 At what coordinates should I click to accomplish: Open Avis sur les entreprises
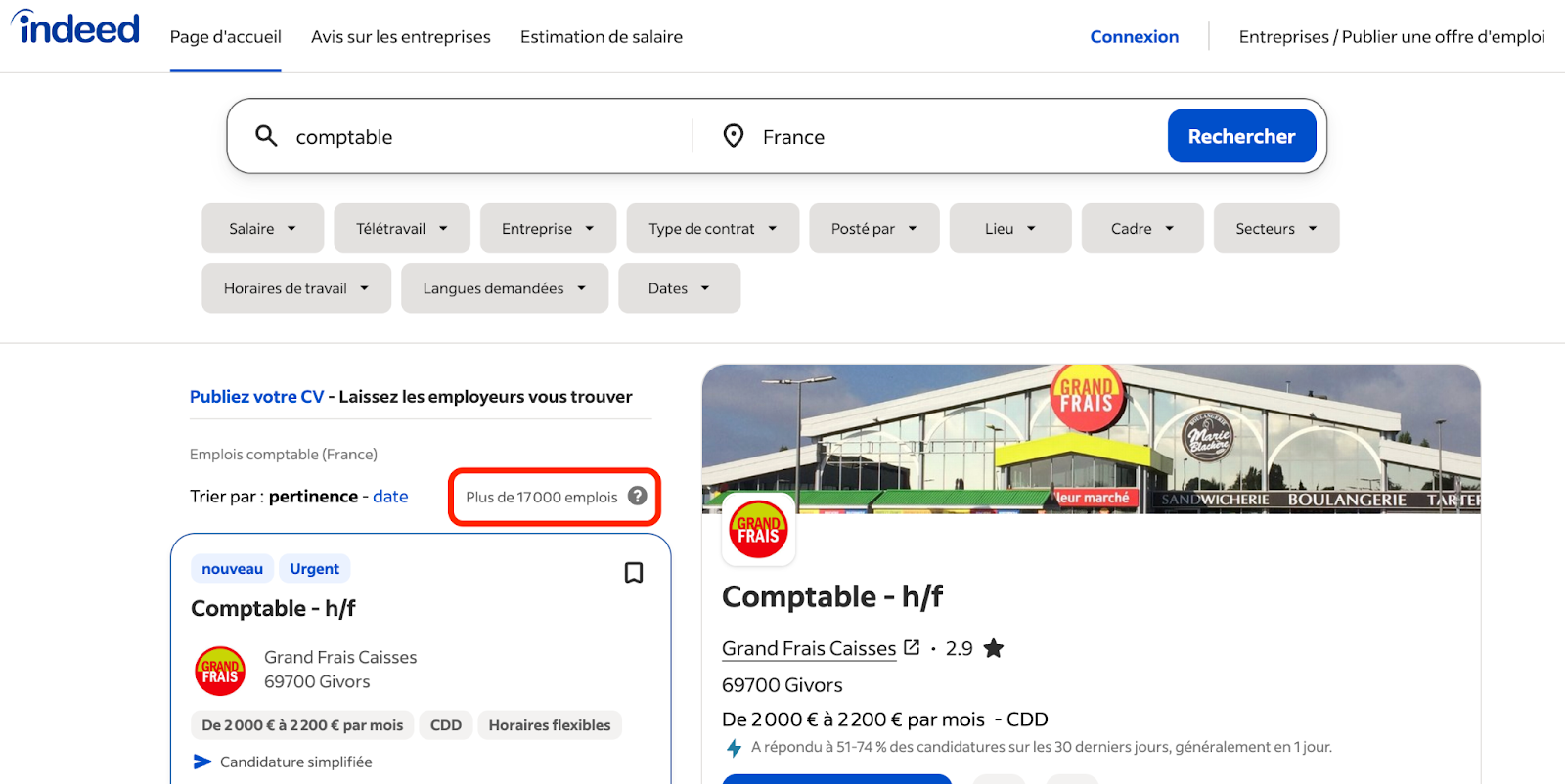pos(401,37)
